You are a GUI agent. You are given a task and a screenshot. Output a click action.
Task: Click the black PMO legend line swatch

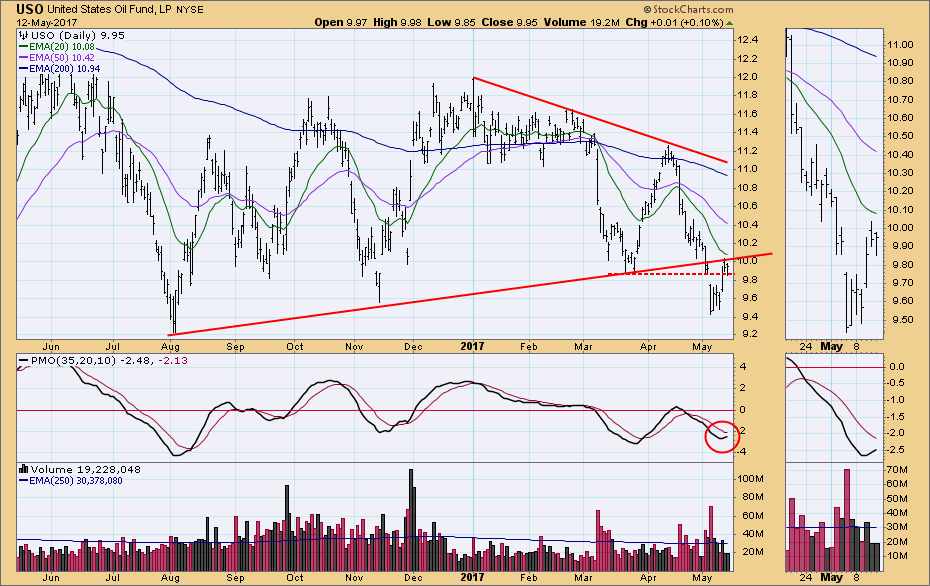tap(24, 361)
